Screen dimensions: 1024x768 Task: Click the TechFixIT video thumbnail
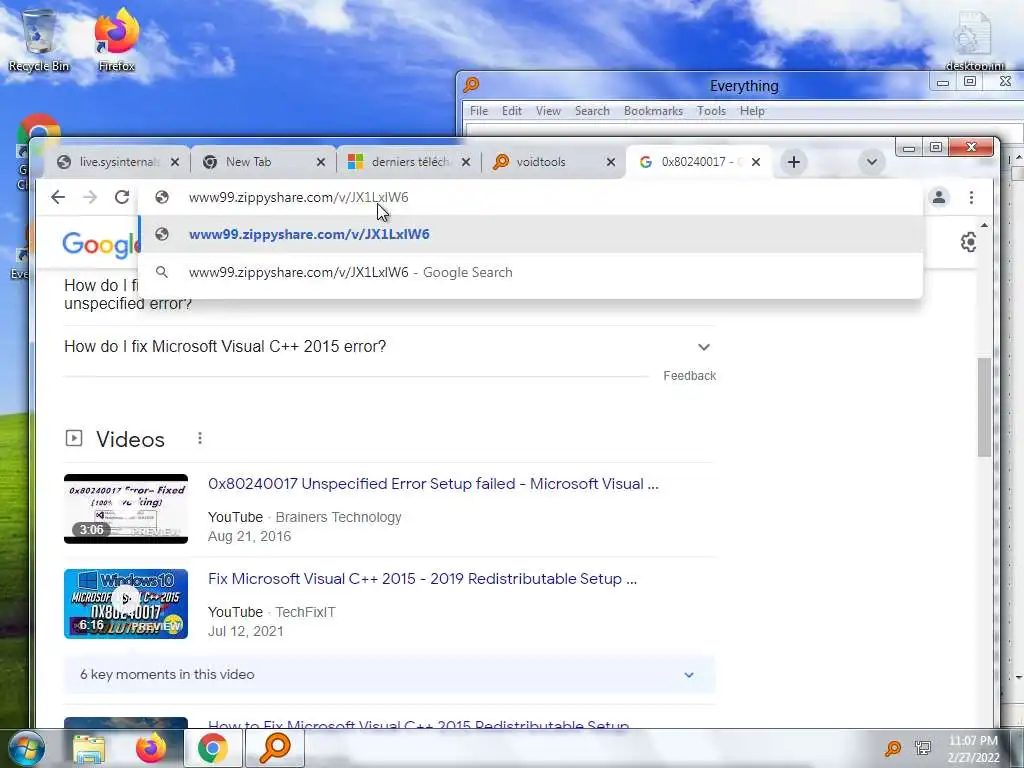[126, 603]
